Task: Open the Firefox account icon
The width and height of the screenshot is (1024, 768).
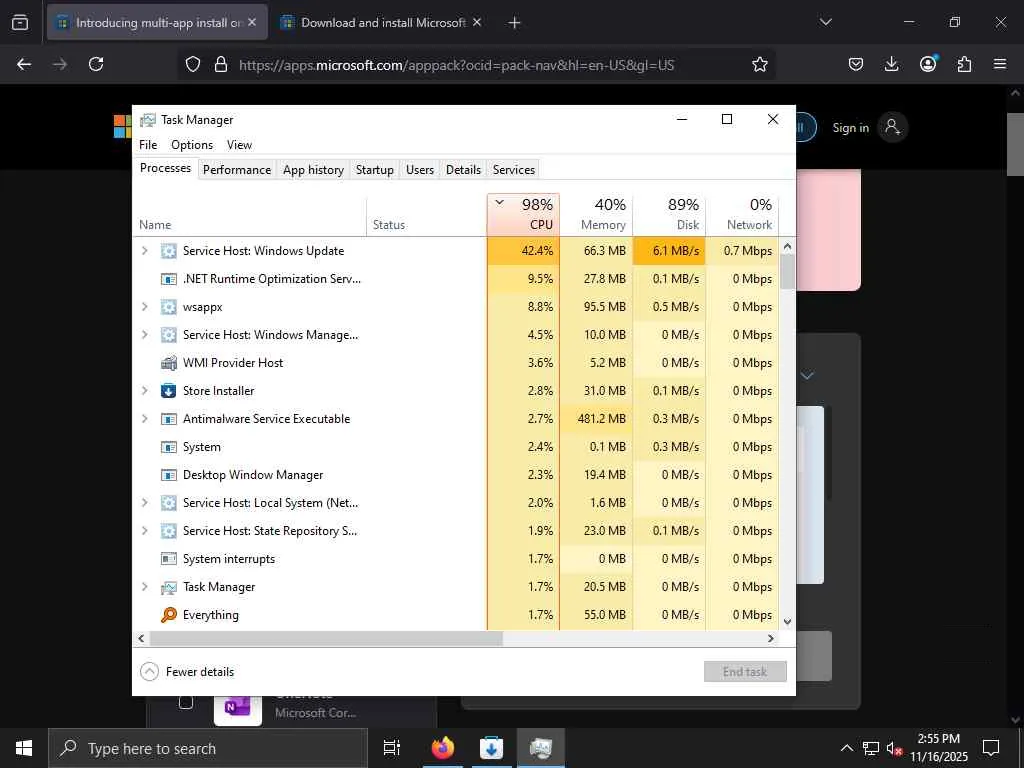Action: tap(928, 63)
